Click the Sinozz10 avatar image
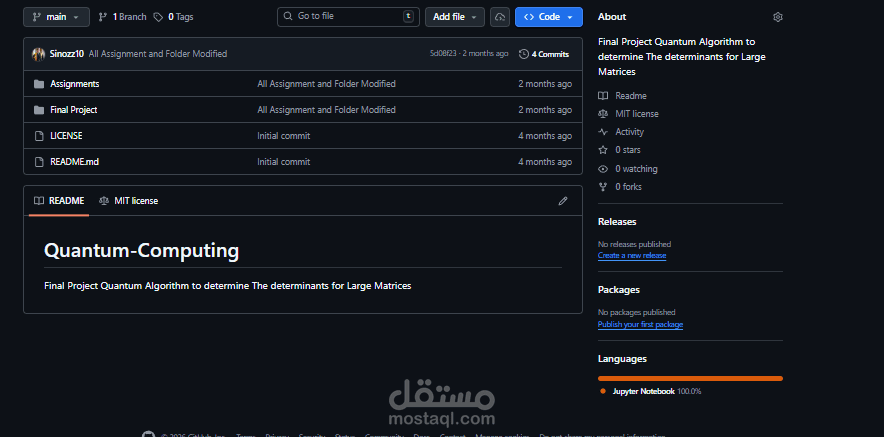The height and width of the screenshot is (437, 884). (x=38, y=54)
